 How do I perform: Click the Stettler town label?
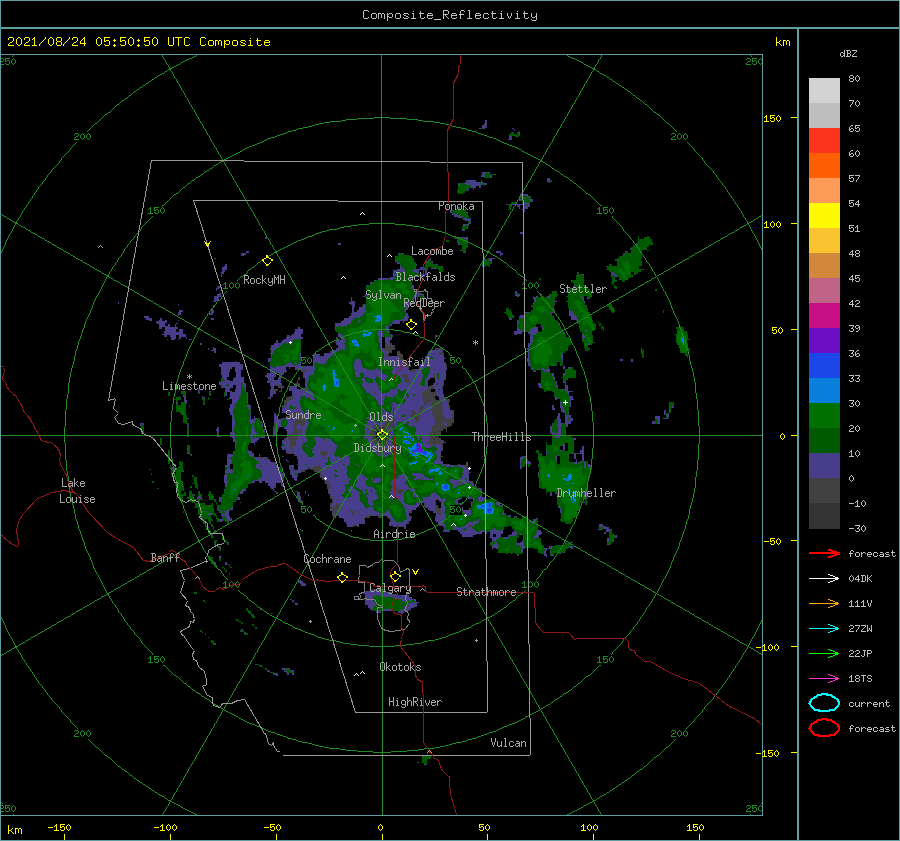coord(583,289)
